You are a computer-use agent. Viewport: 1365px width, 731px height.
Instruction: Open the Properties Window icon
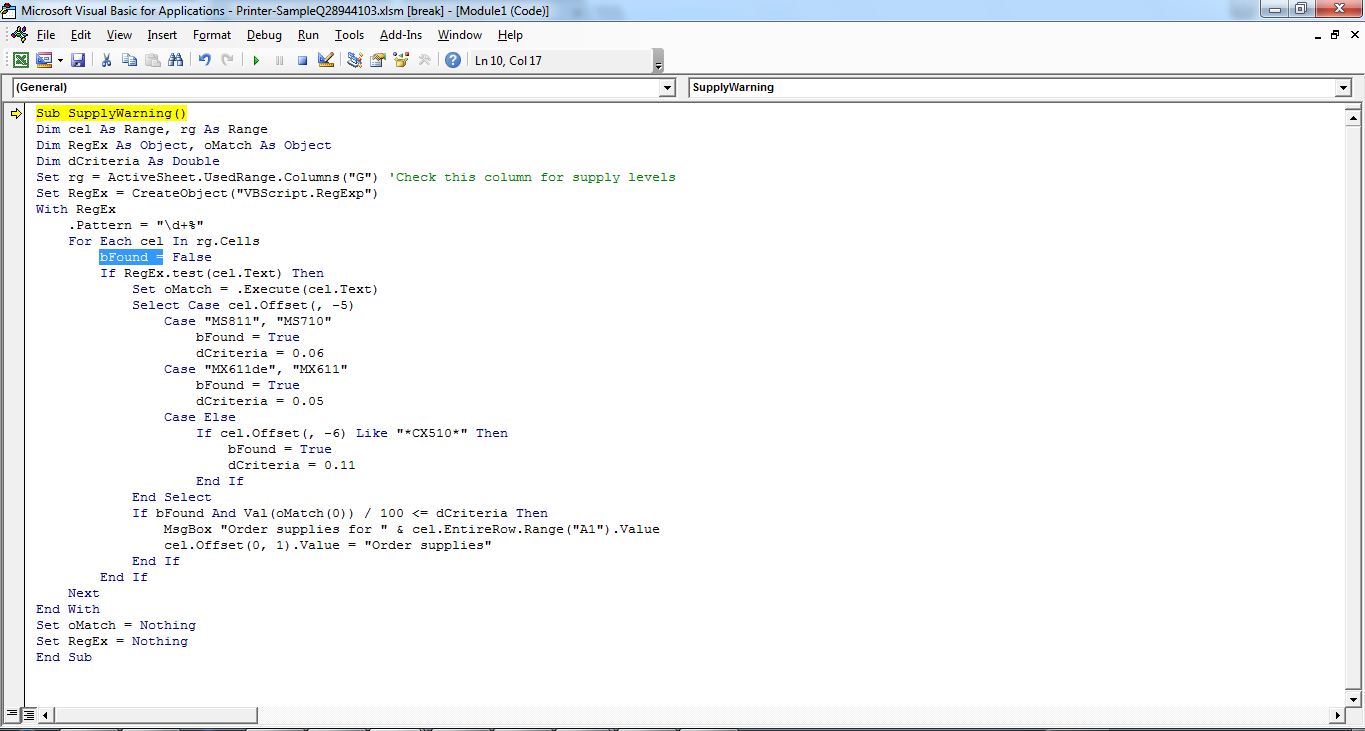pyautogui.click(x=378, y=60)
